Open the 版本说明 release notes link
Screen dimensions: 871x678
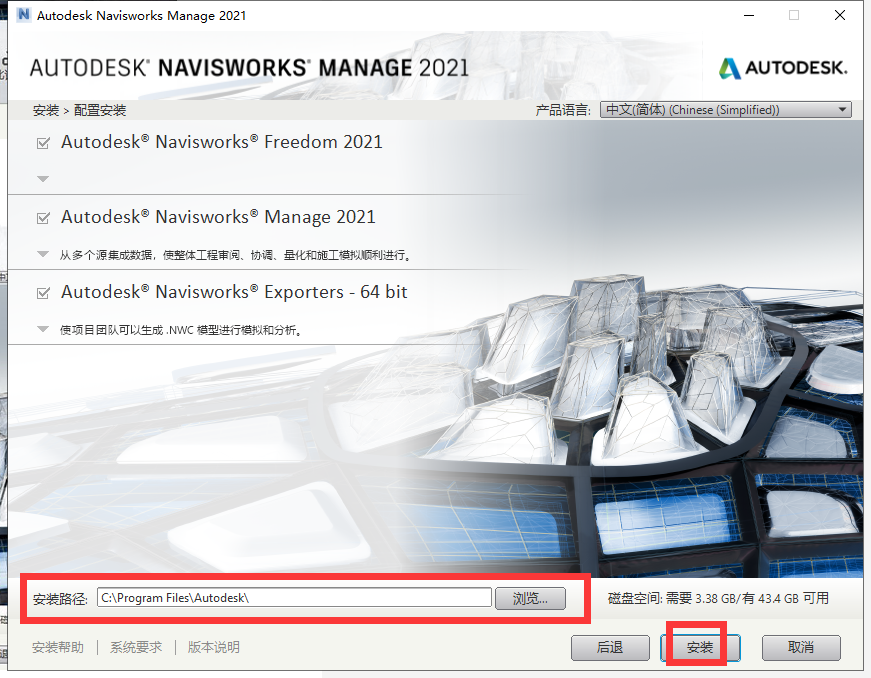[214, 647]
